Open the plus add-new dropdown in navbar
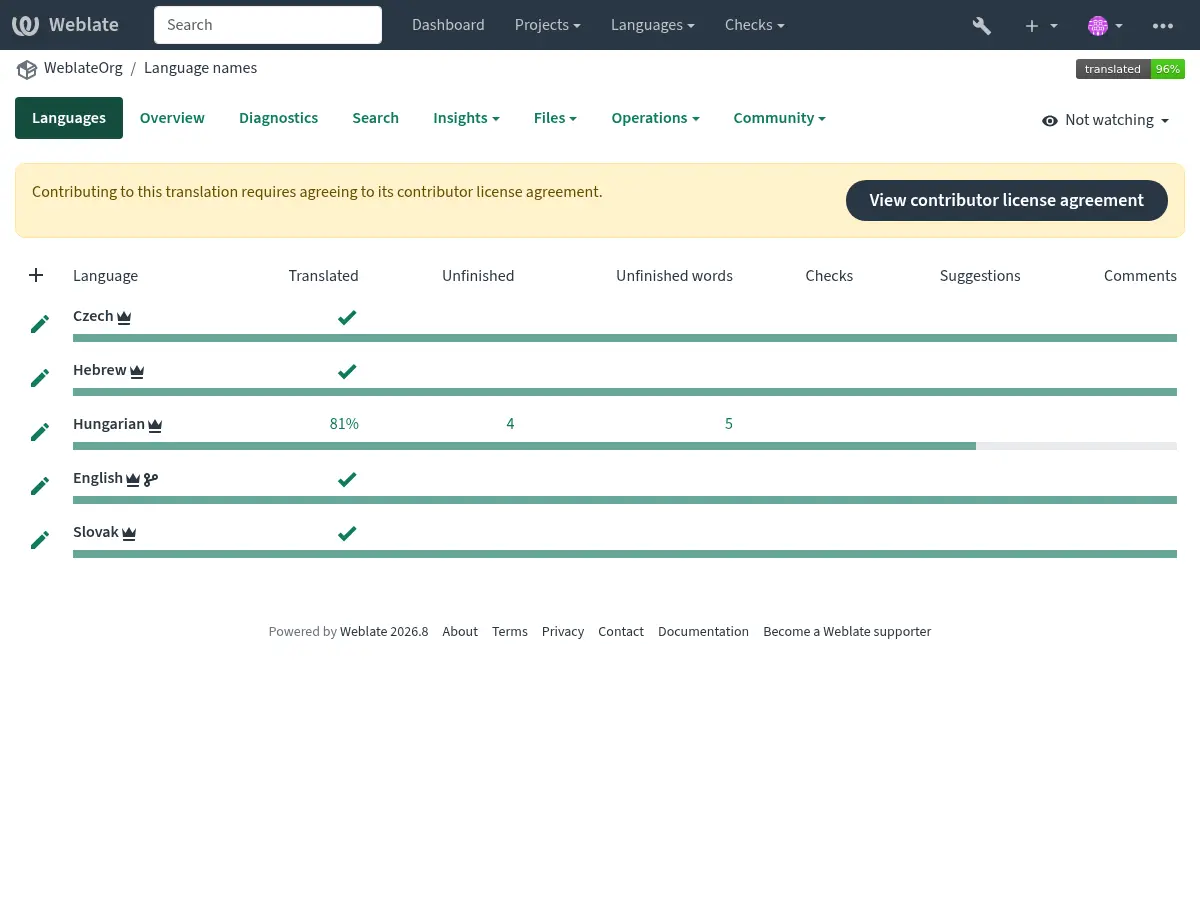 tap(1041, 25)
